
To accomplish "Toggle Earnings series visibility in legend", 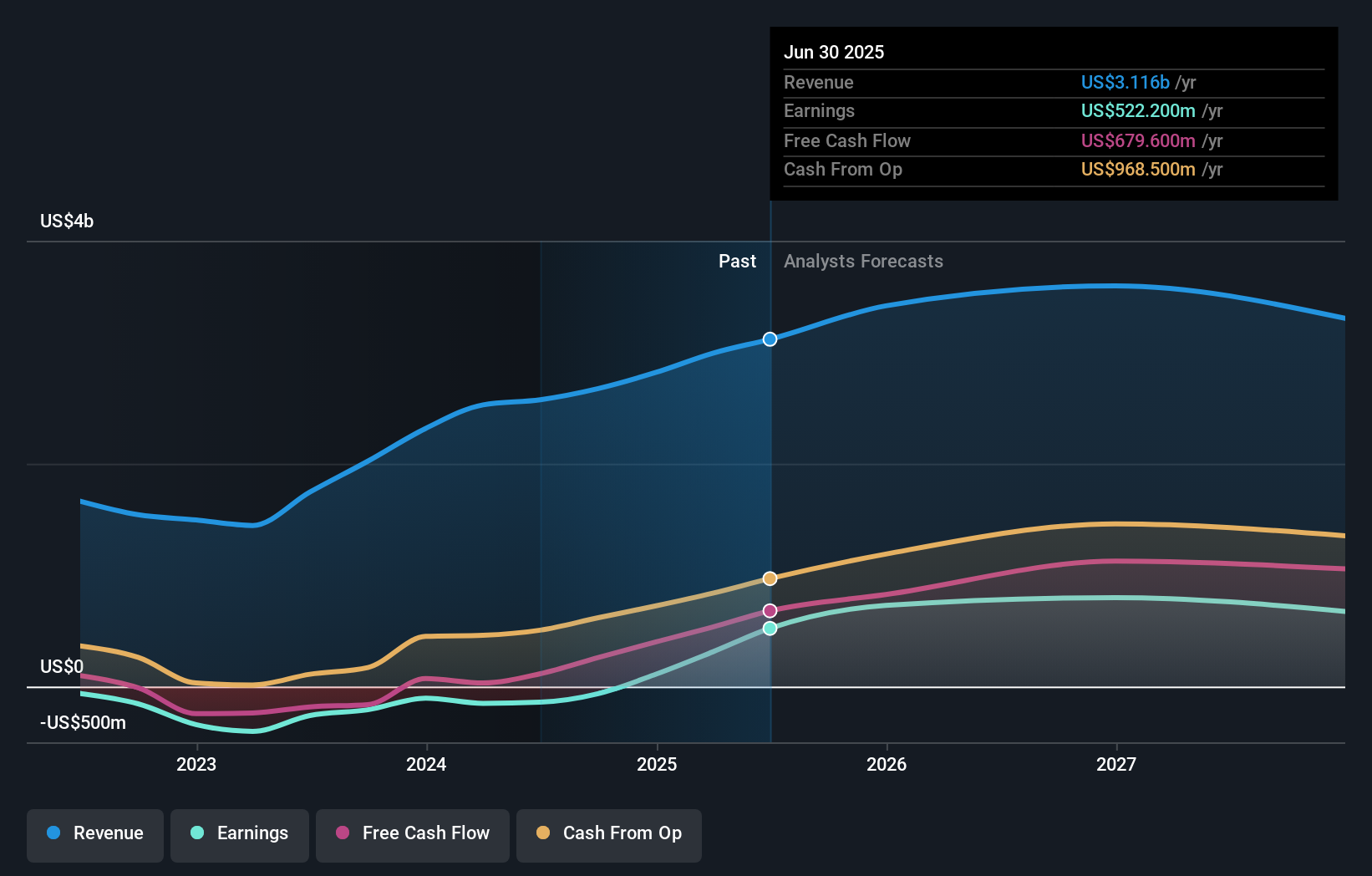I will [240, 833].
